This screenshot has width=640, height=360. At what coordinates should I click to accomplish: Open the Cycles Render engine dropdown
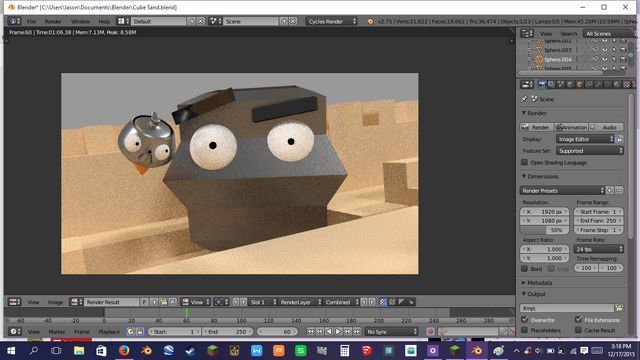click(331, 21)
